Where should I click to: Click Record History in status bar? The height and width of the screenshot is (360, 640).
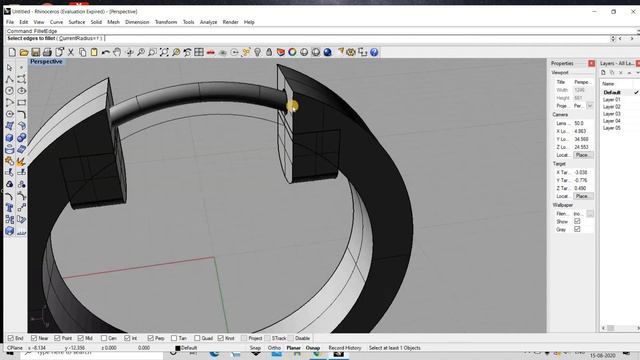[x=345, y=348]
